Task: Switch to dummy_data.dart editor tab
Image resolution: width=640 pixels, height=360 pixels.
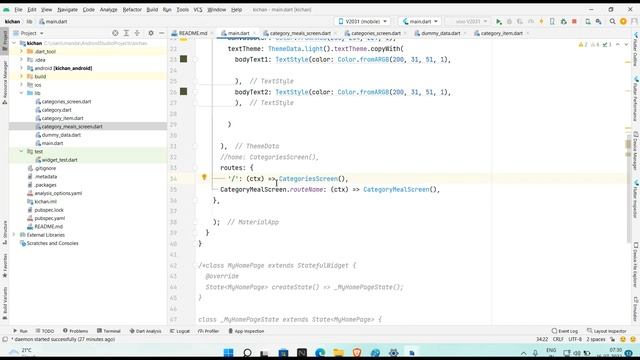Action: pos(440,33)
